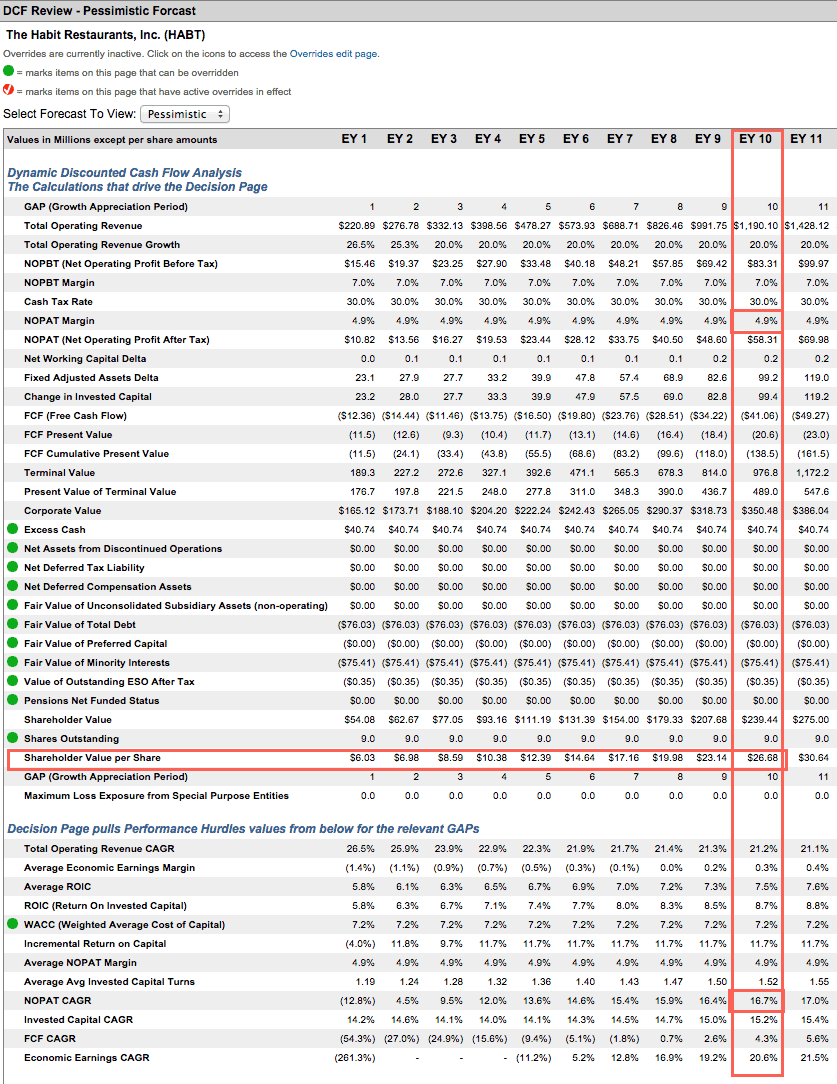Click the Corporate Value row label
837x1084 pixels.
pyautogui.click(x=62, y=511)
